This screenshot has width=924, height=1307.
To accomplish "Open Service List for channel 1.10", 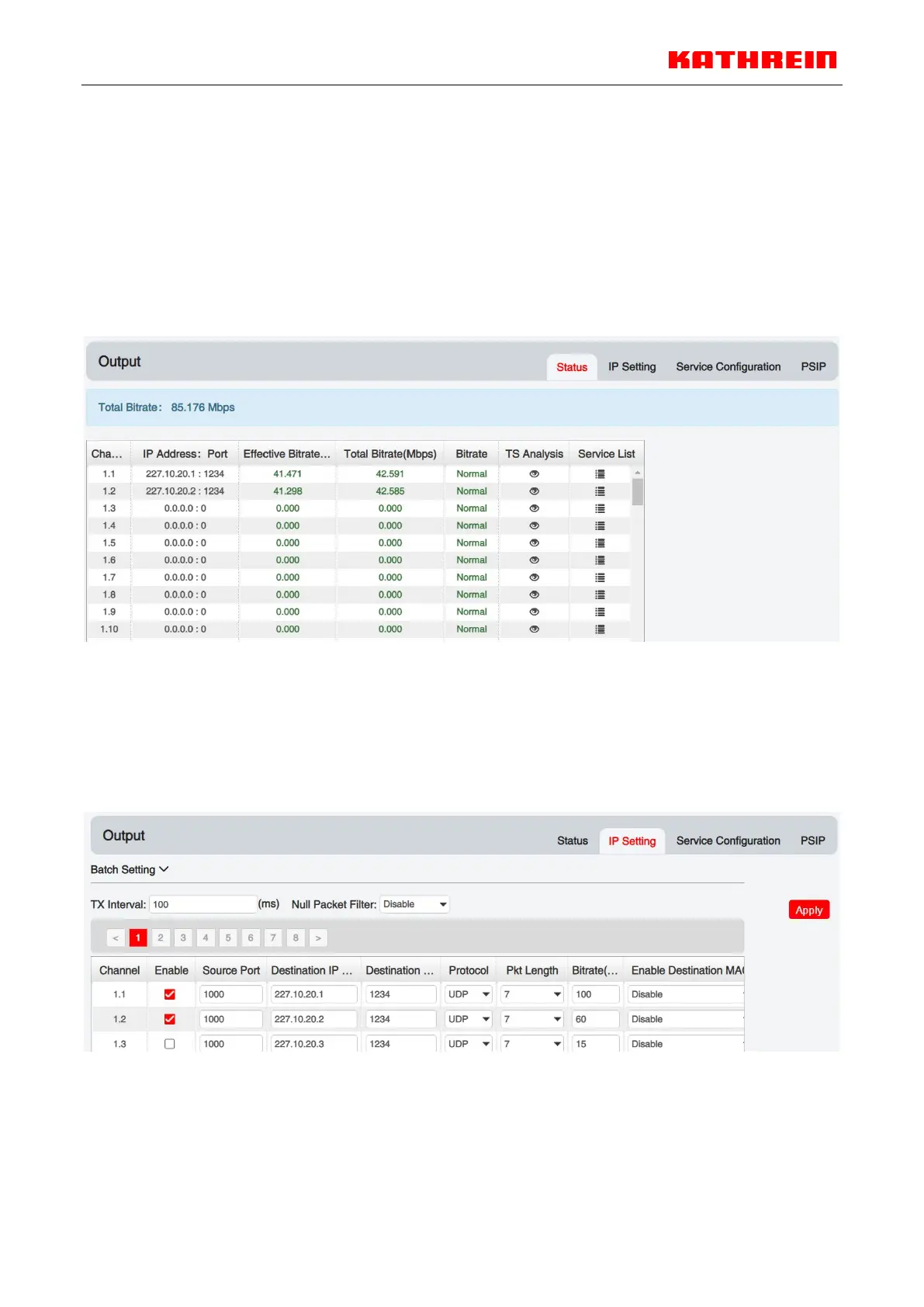I will (600, 629).
